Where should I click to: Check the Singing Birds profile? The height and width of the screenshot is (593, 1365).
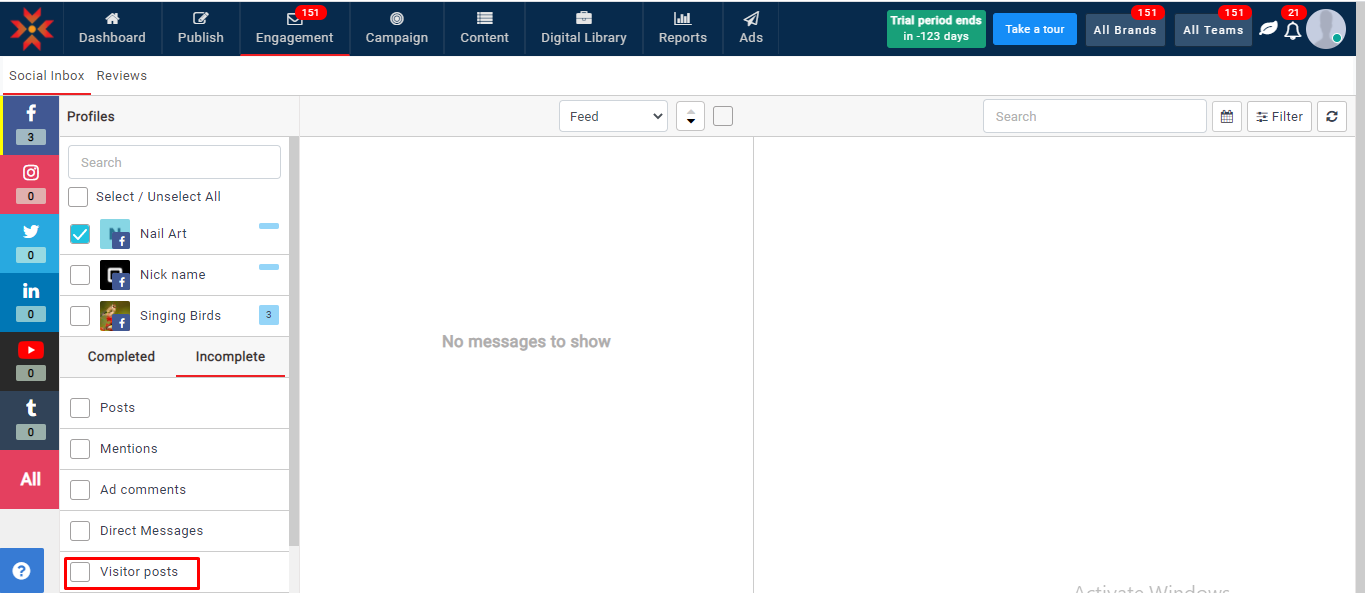(x=80, y=316)
